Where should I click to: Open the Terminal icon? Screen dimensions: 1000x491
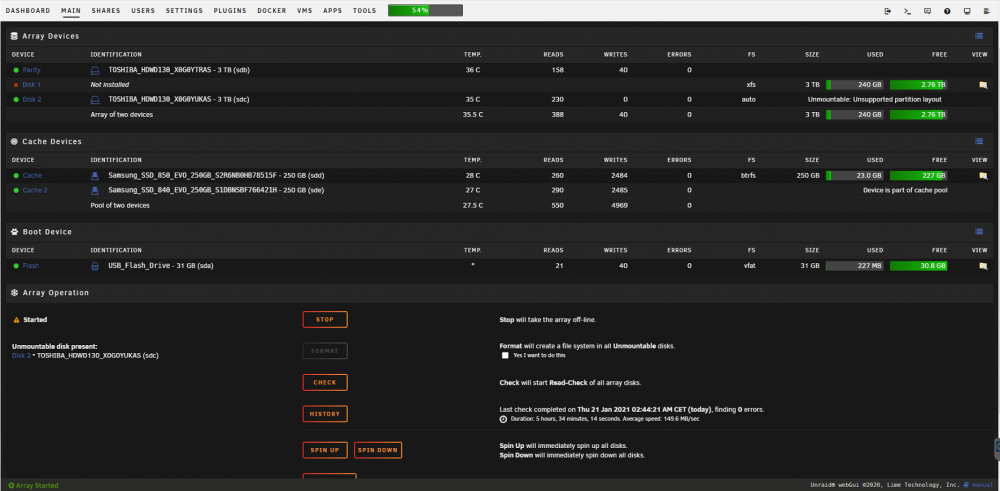908,11
